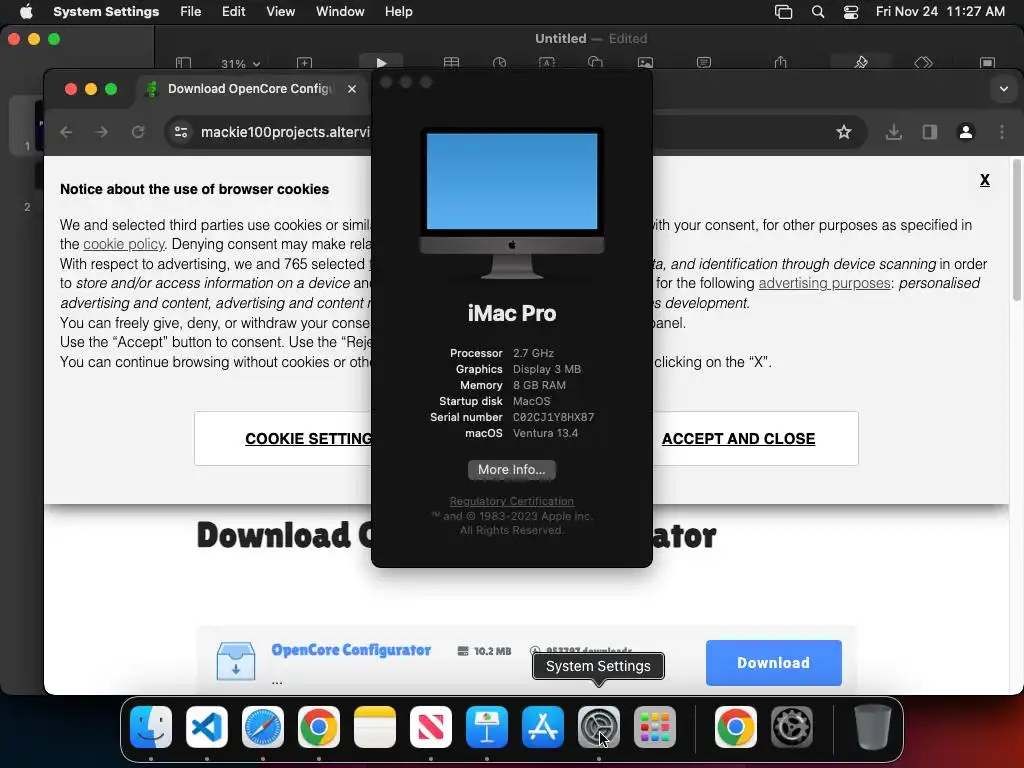
Task: Click Keynote's Table toolbar icon
Action: [451, 63]
